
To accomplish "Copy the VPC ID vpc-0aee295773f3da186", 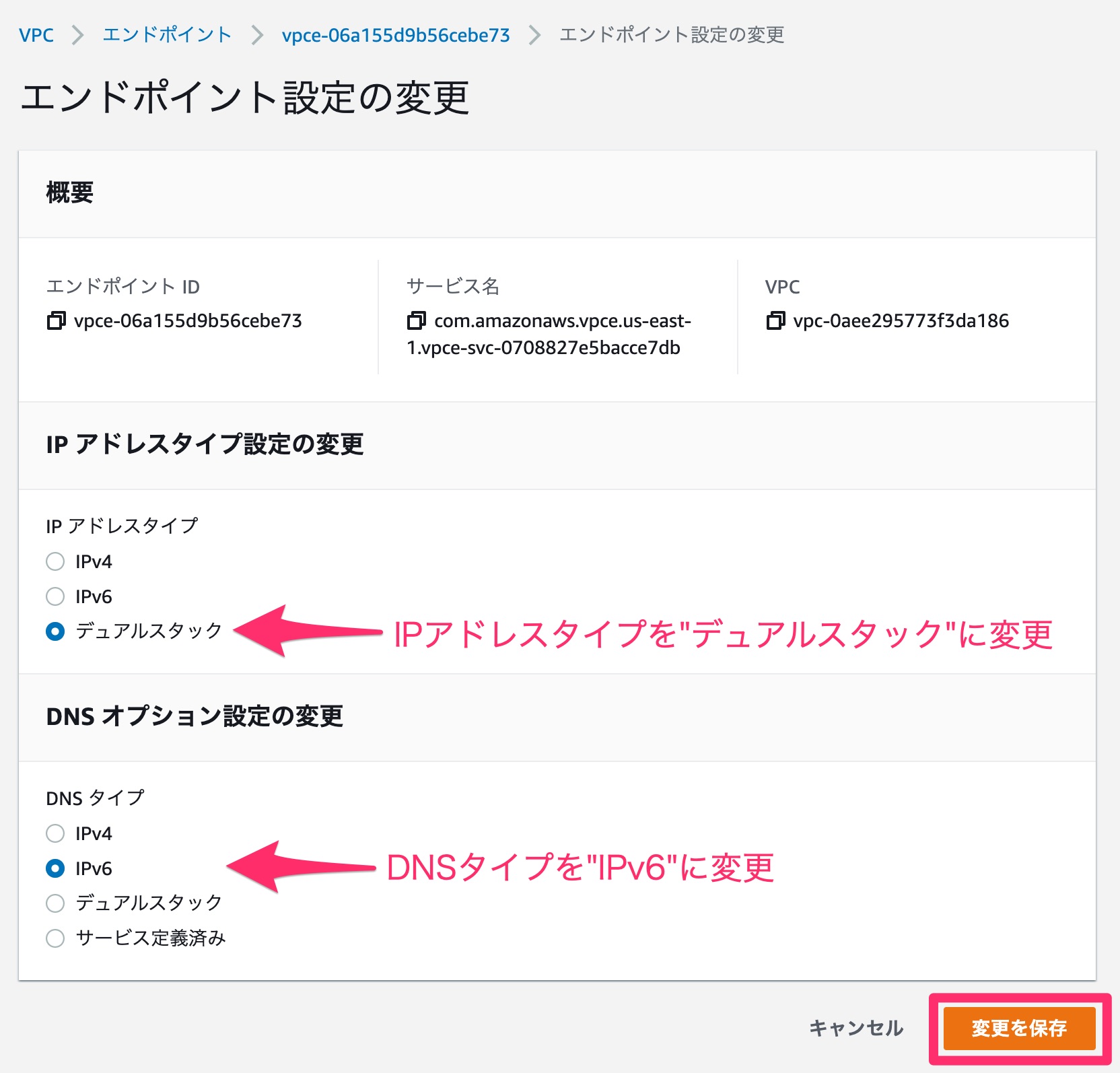I will (775, 321).
